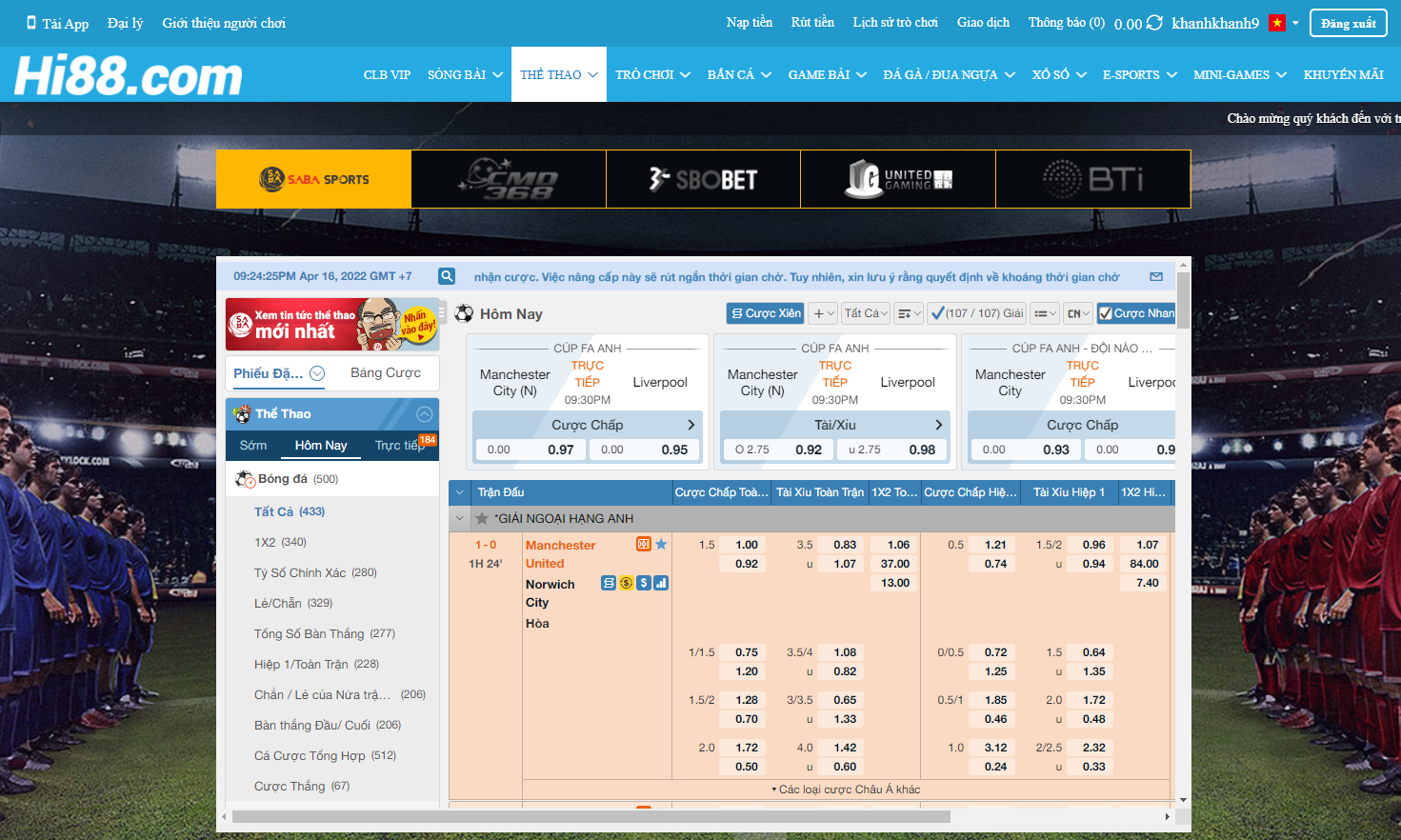Open the SÒNG BÀI menu
Viewport: 1401px width, 840px height.
465,74
